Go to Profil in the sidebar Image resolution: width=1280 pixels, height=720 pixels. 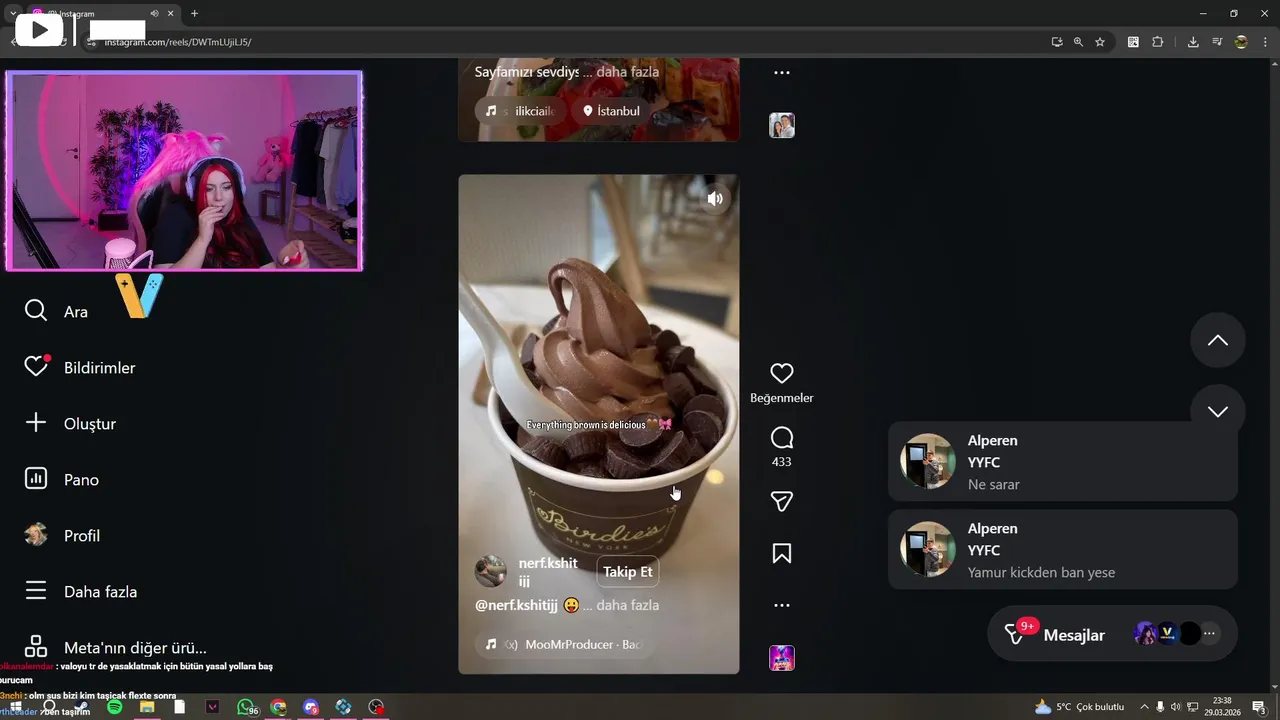pos(62,535)
